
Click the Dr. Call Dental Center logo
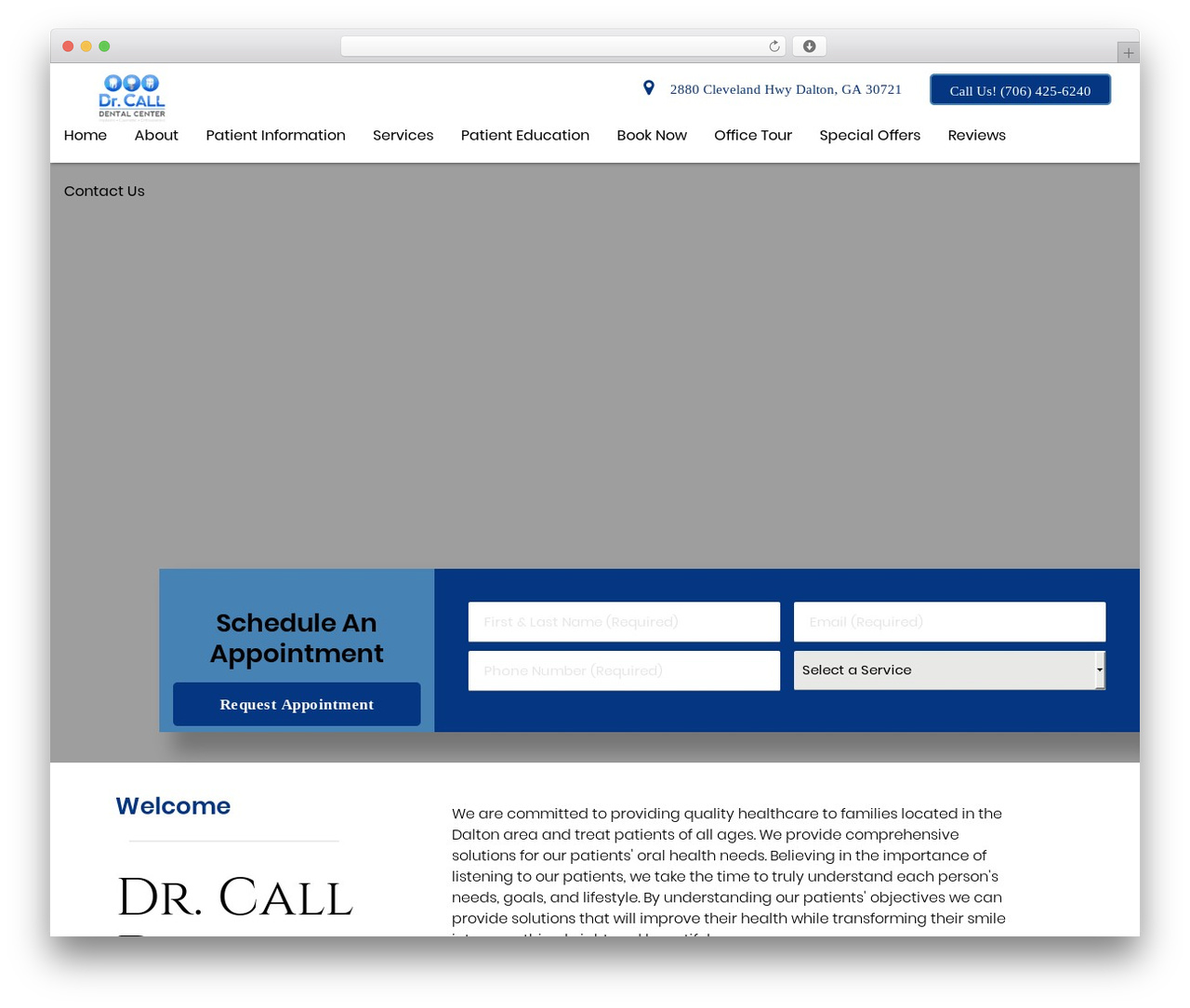pyautogui.click(x=132, y=97)
